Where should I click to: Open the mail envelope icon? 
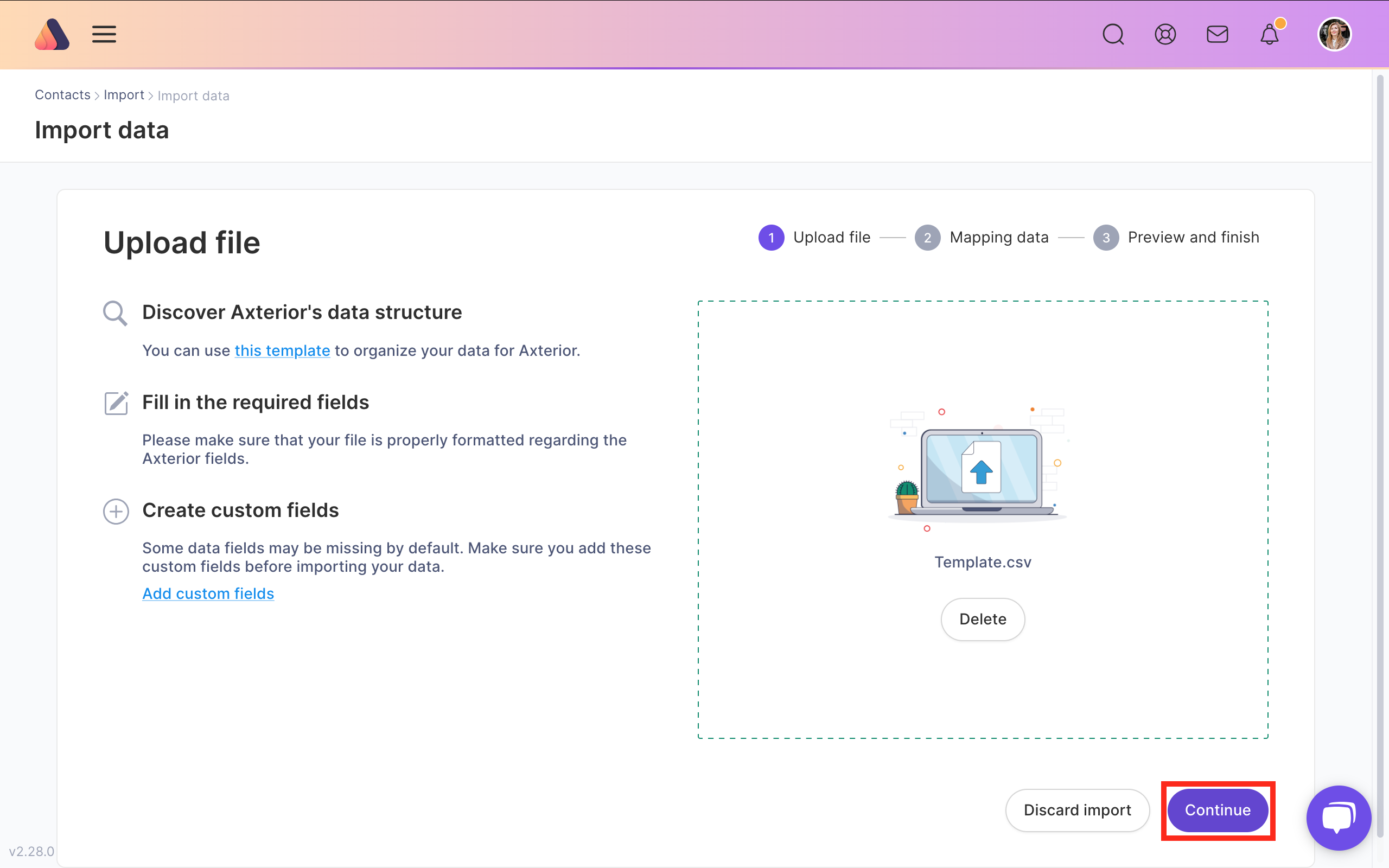pos(1218,34)
